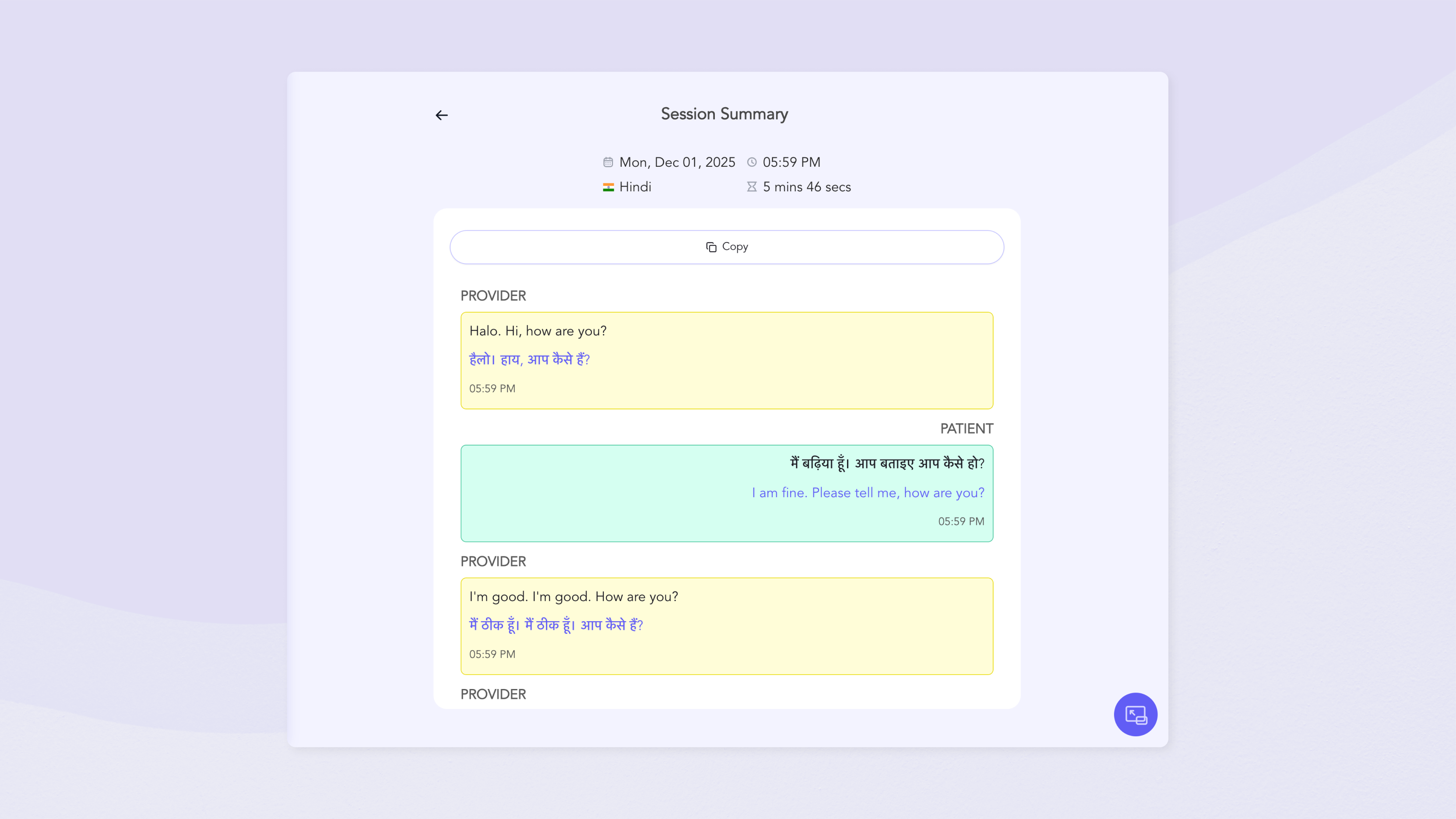Click 'I am fine. Please tell me' translation
Viewport: 1456px width, 819px height.
click(x=868, y=493)
